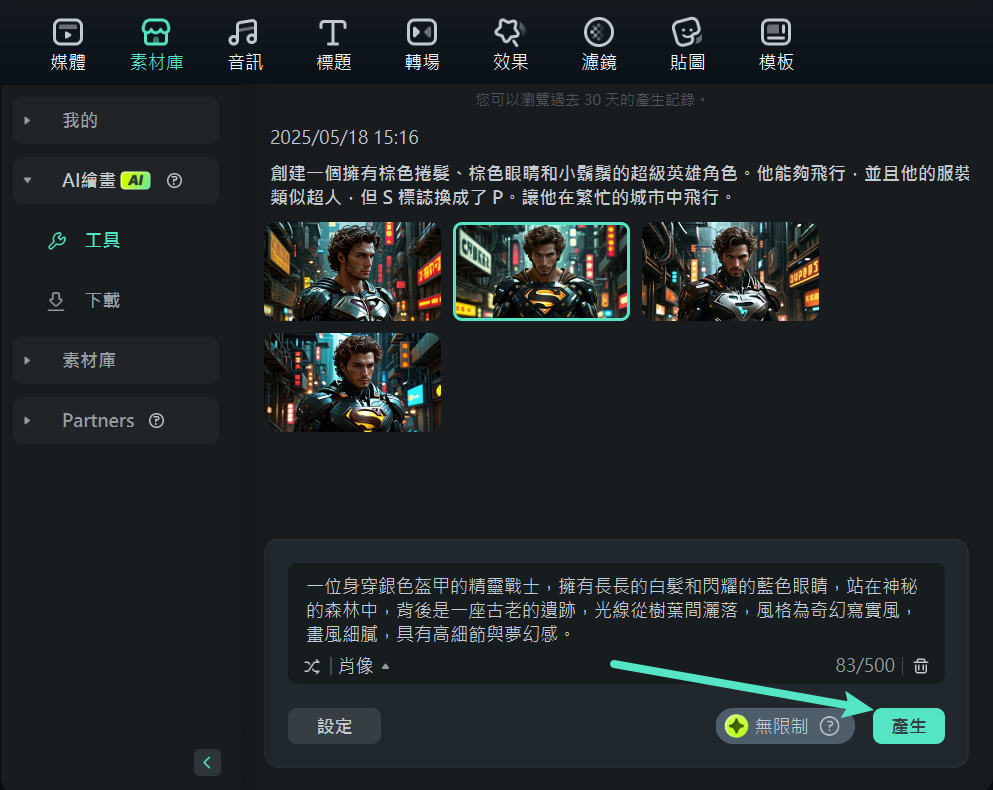Click the shuffle random prompt icon

[x=312, y=666]
